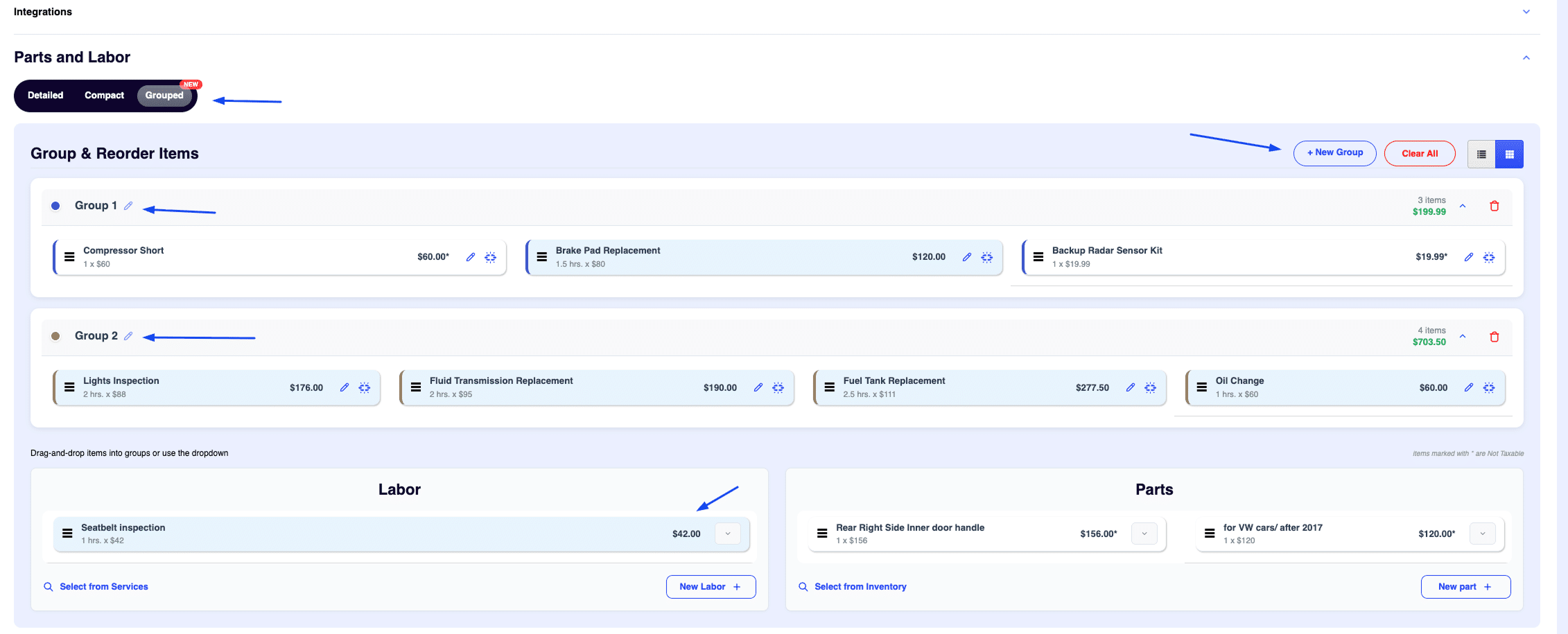
Task: Open Select from Inventory
Action: tap(860, 586)
